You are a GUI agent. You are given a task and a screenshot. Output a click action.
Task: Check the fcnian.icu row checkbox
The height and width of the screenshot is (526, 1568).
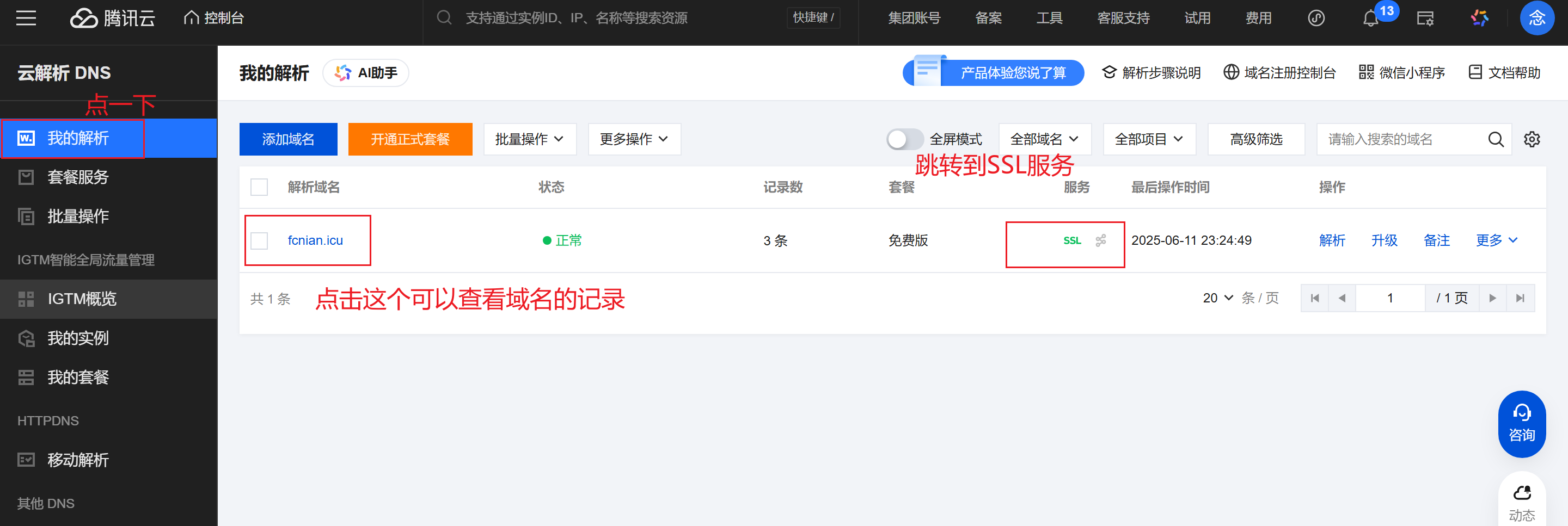pyautogui.click(x=259, y=240)
